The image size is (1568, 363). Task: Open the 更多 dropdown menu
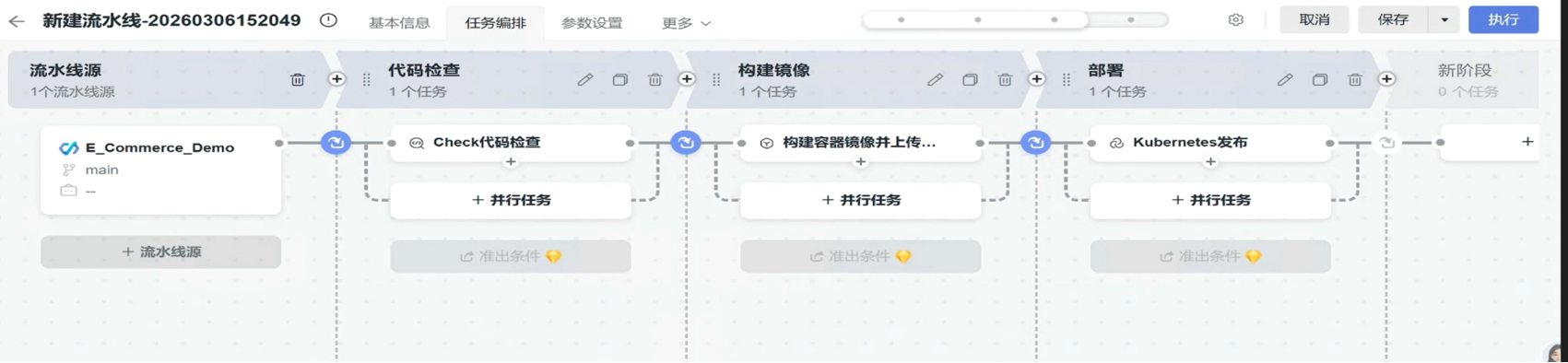[686, 23]
